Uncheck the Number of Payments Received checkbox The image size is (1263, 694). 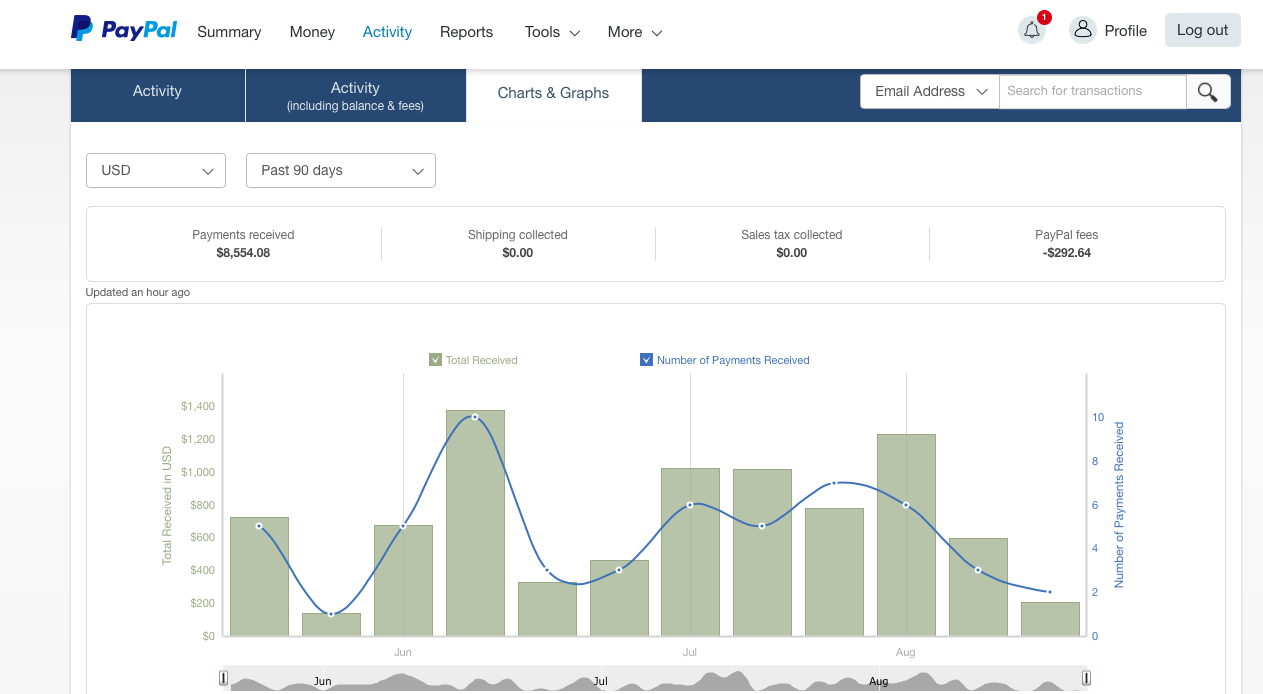click(x=646, y=360)
